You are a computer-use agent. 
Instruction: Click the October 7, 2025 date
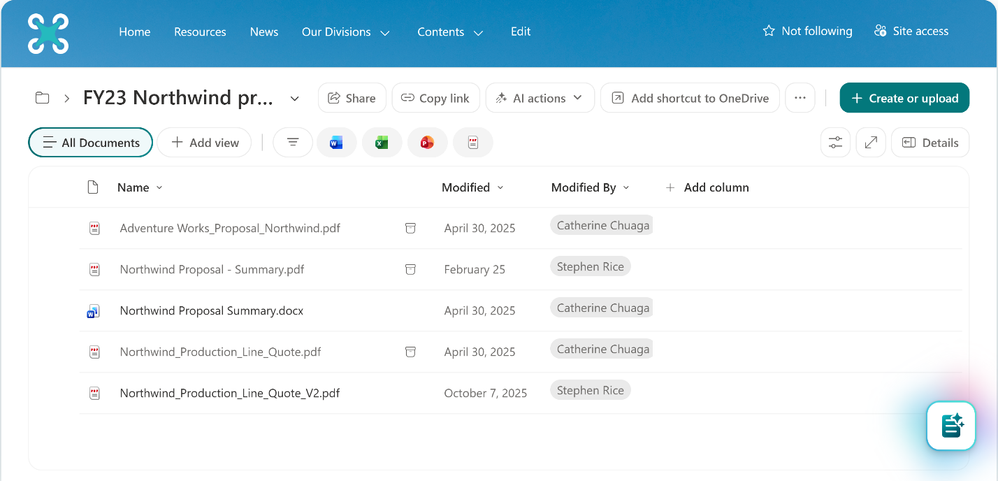(486, 393)
